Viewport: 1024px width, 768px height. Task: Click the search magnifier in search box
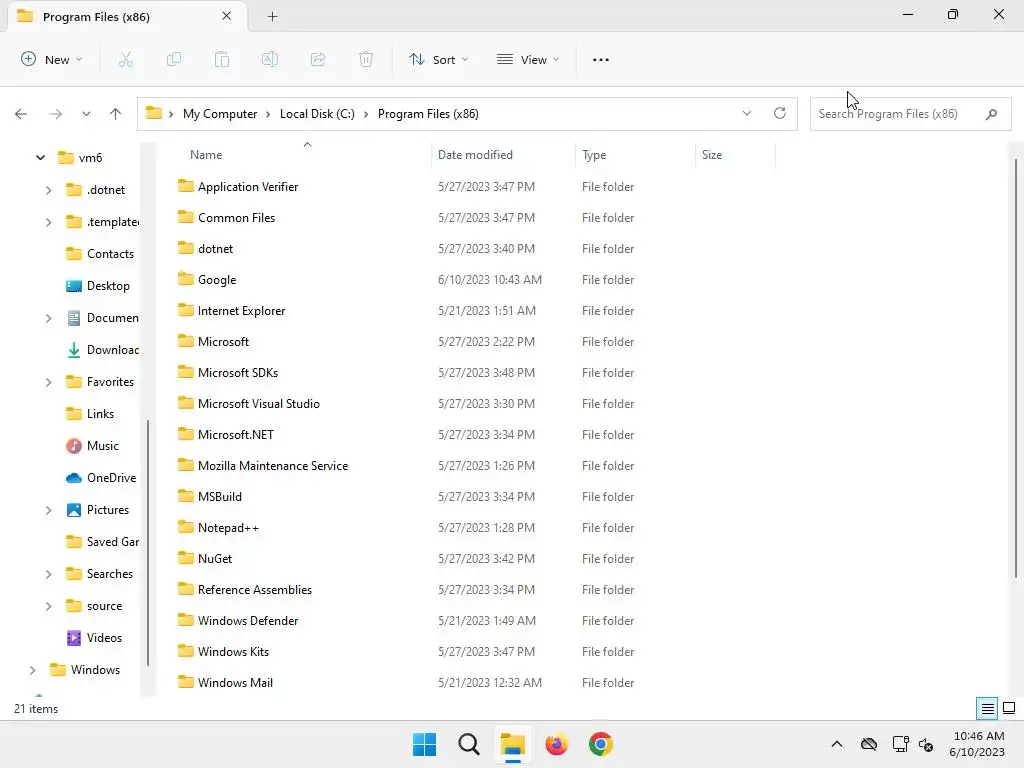[991, 114]
